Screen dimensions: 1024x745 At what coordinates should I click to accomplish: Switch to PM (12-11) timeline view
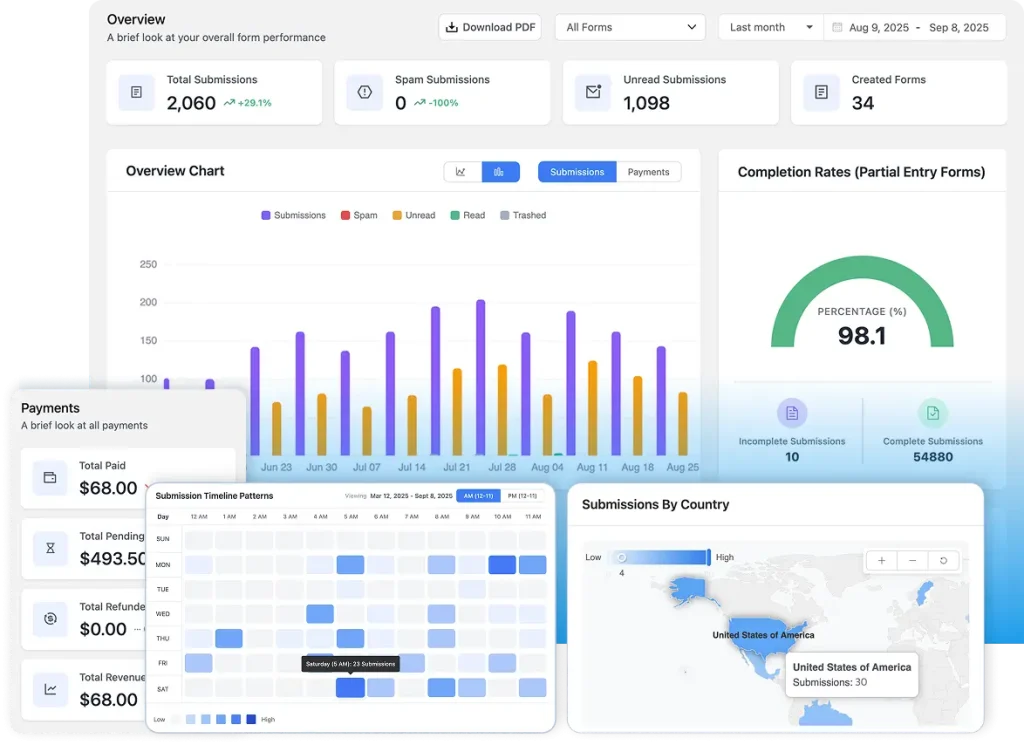click(x=523, y=495)
